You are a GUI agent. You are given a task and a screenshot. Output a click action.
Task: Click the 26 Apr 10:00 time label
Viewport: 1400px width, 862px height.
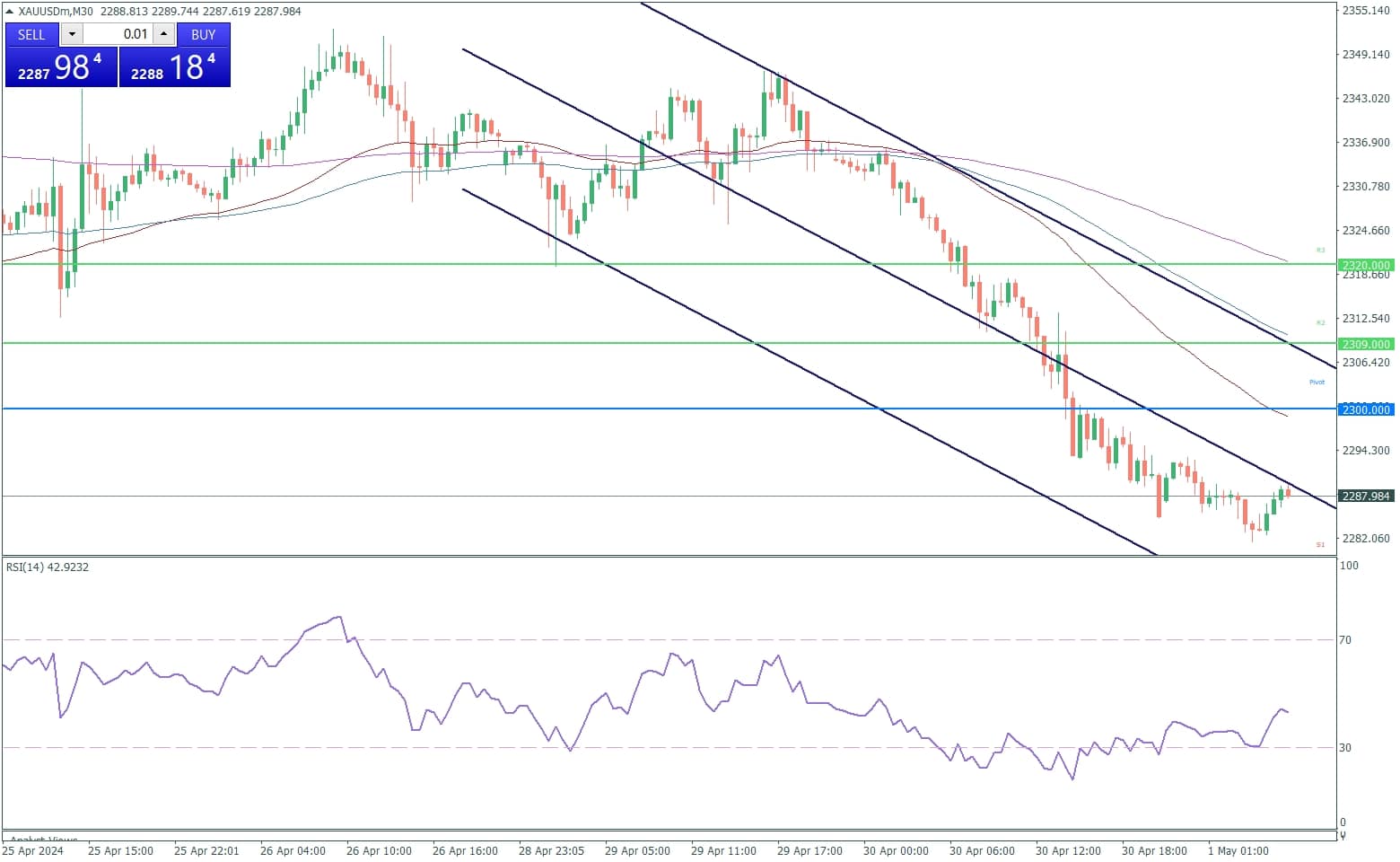pyautogui.click(x=379, y=850)
